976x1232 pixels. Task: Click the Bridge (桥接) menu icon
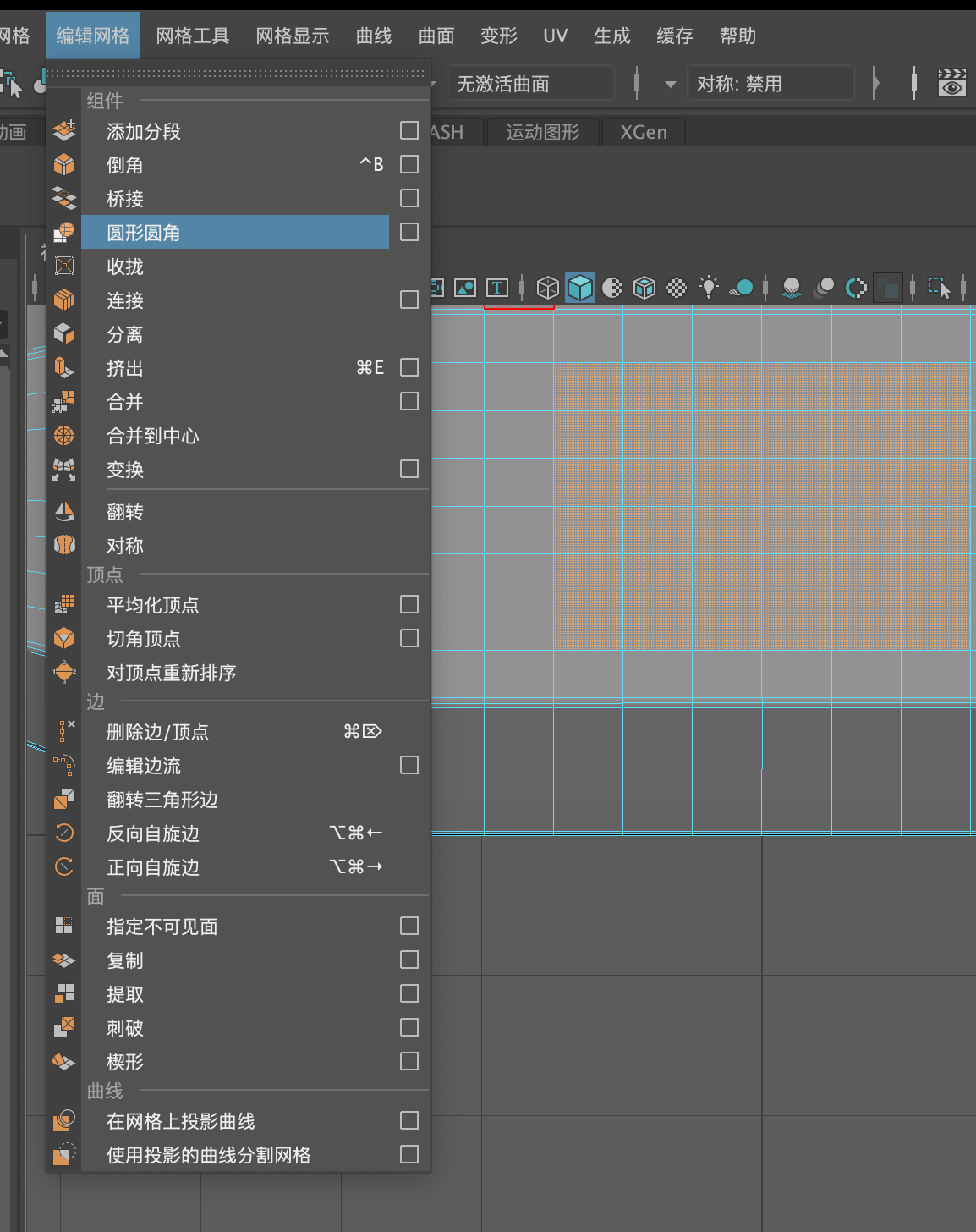[x=64, y=198]
